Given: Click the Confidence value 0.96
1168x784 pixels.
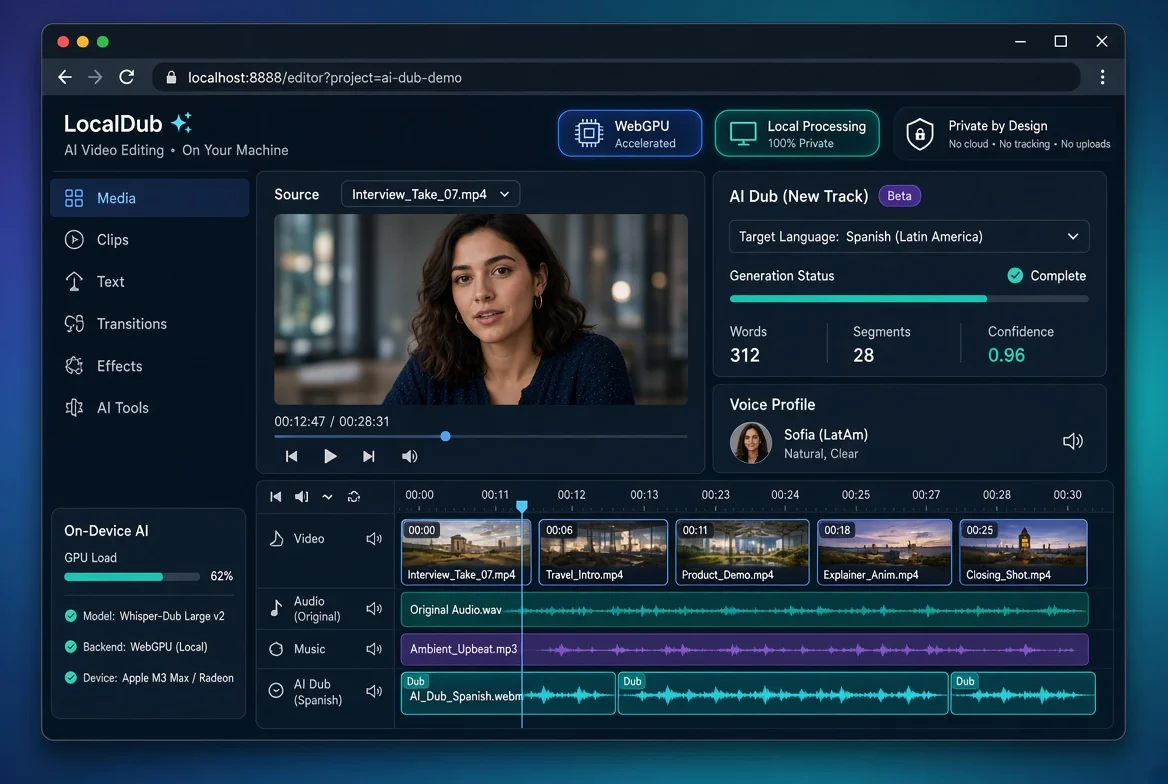Looking at the screenshot, I should 1006,355.
